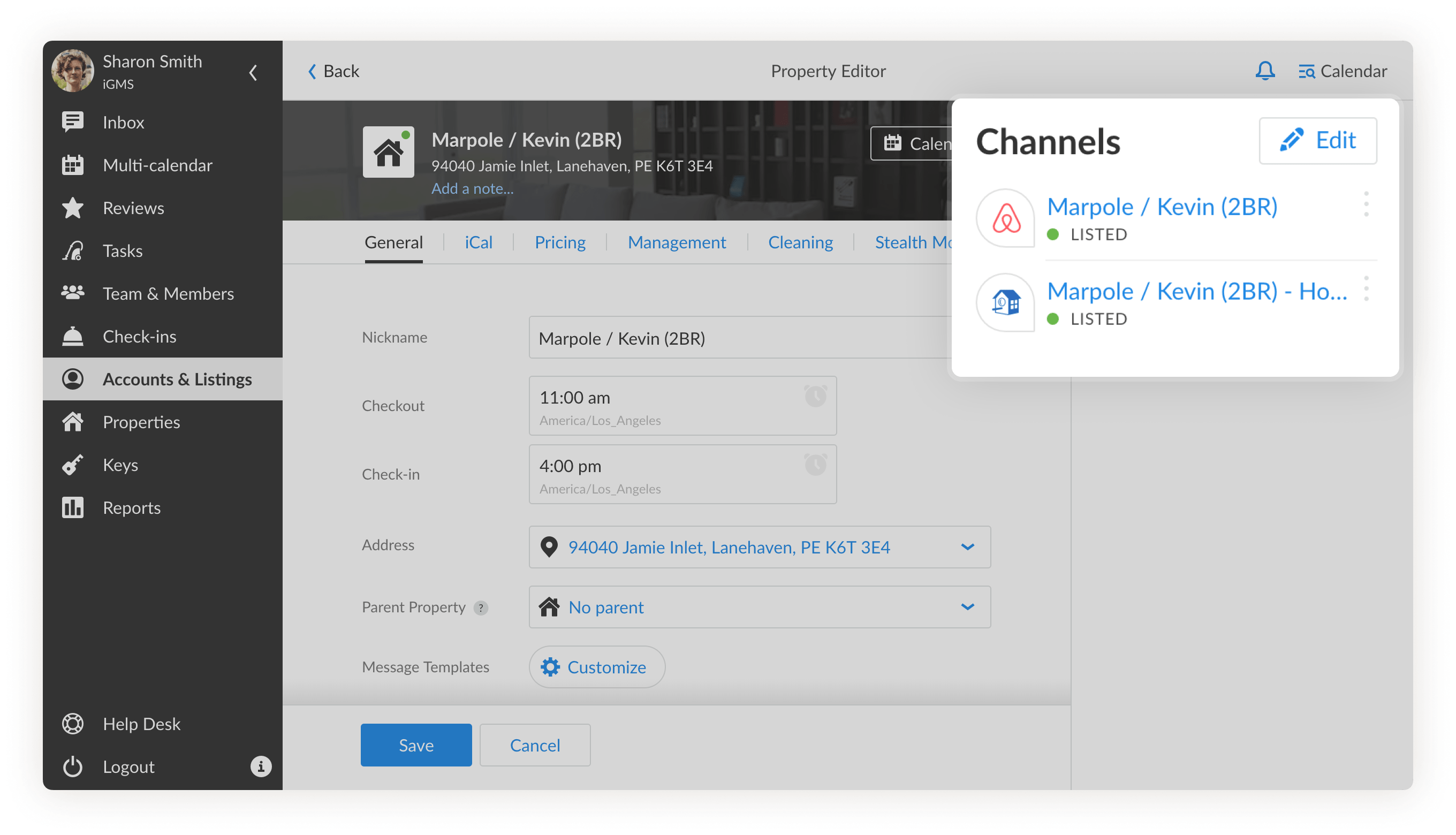Click the Parent Property help question mark

481,608
